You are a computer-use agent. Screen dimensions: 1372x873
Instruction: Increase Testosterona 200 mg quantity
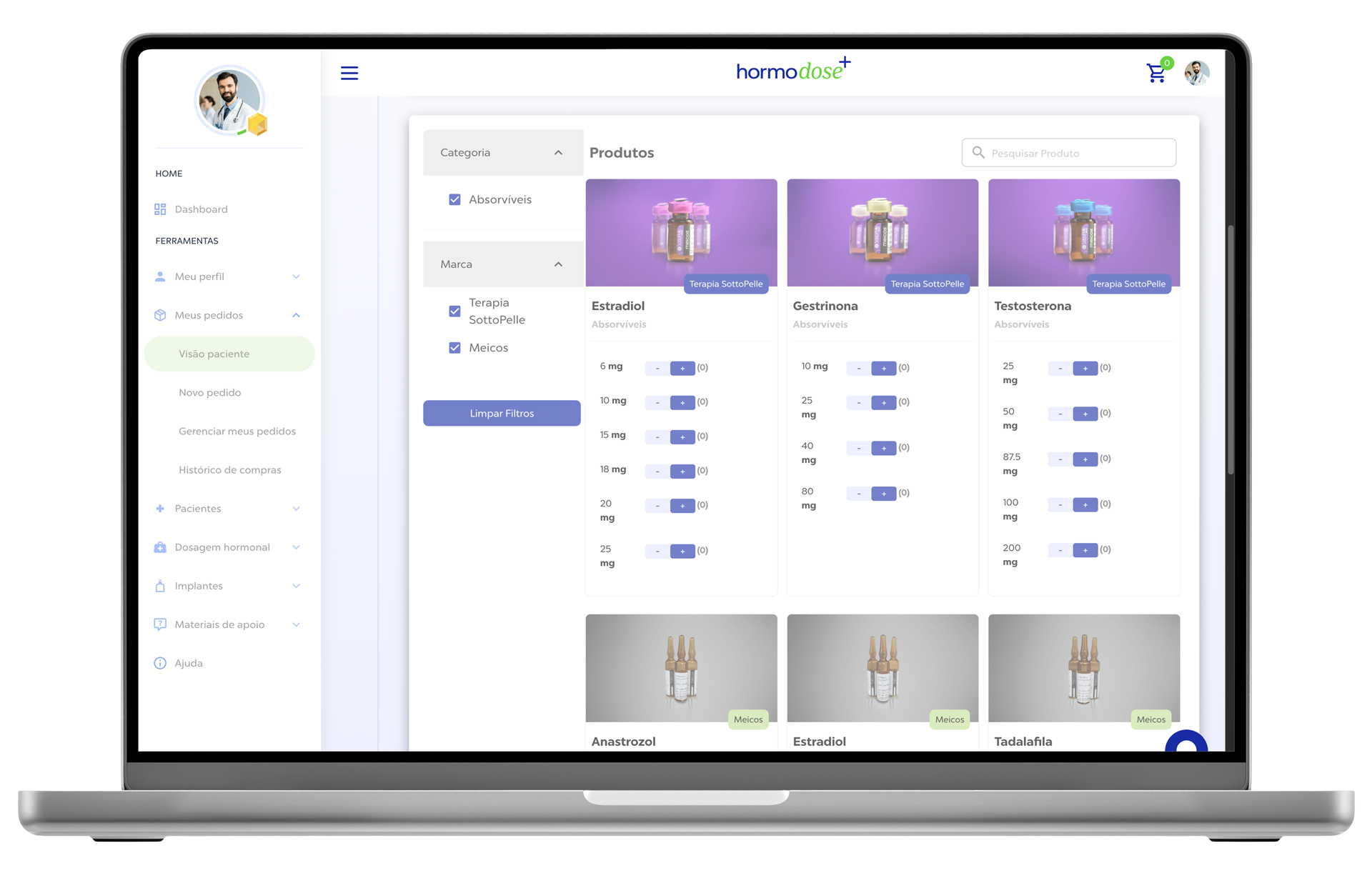click(x=1085, y=549)
